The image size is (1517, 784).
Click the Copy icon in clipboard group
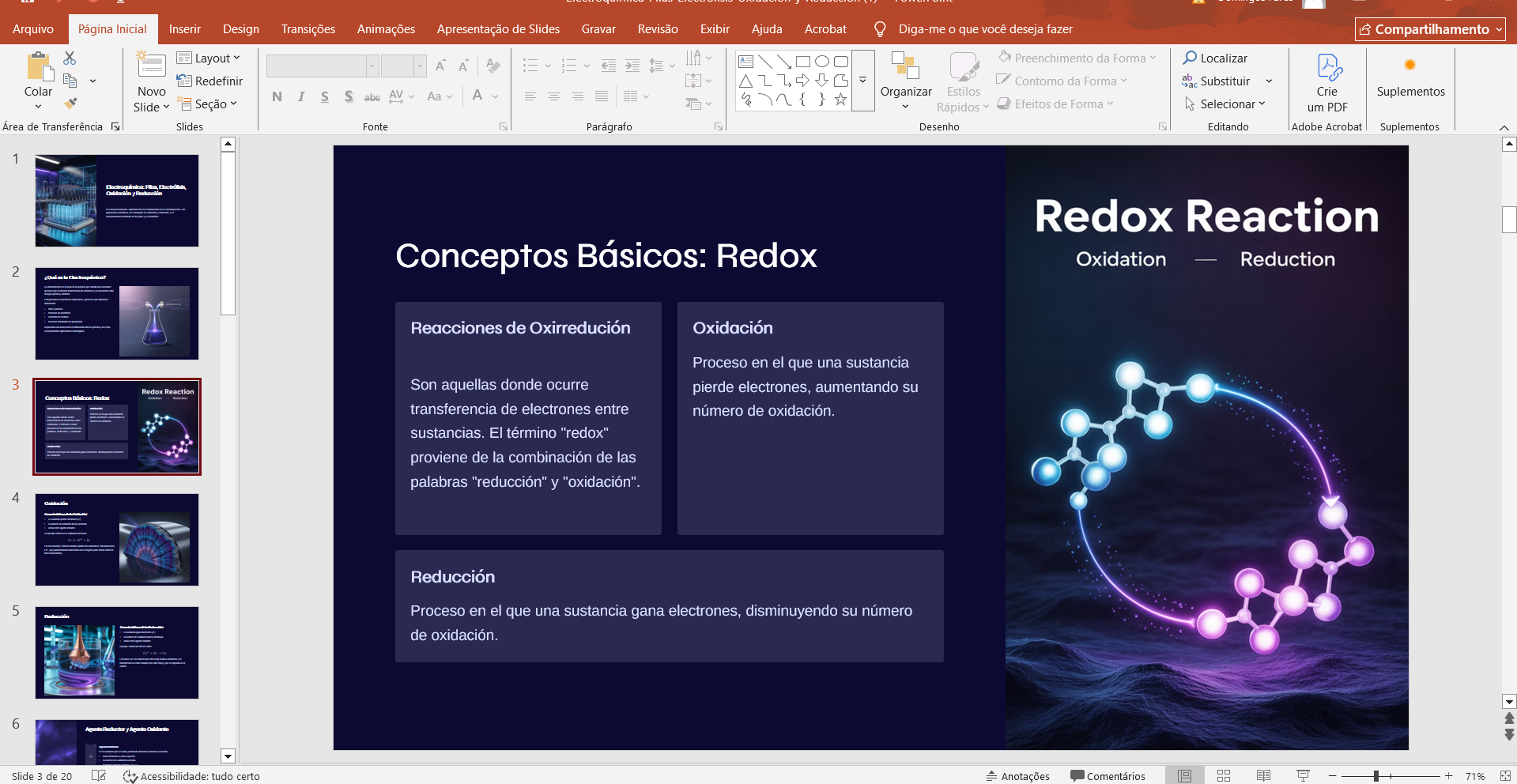coord(70,81)
